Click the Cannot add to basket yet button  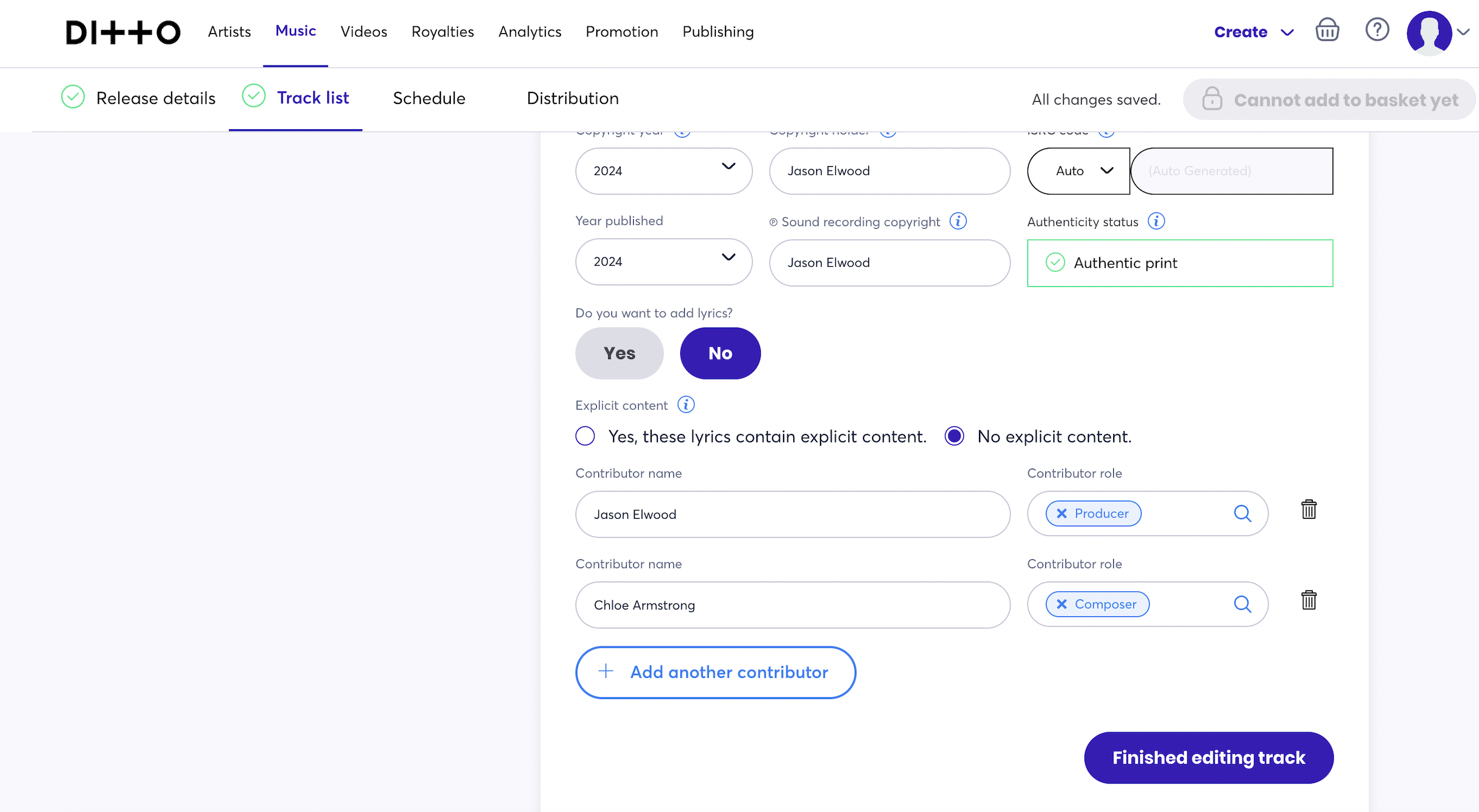[1329, 100]
